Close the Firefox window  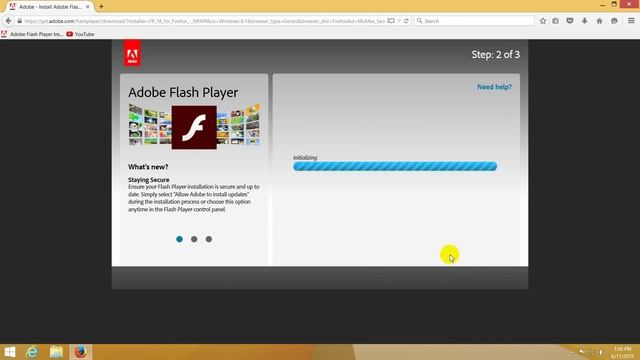pyautogui.click(x=629, y=4)
